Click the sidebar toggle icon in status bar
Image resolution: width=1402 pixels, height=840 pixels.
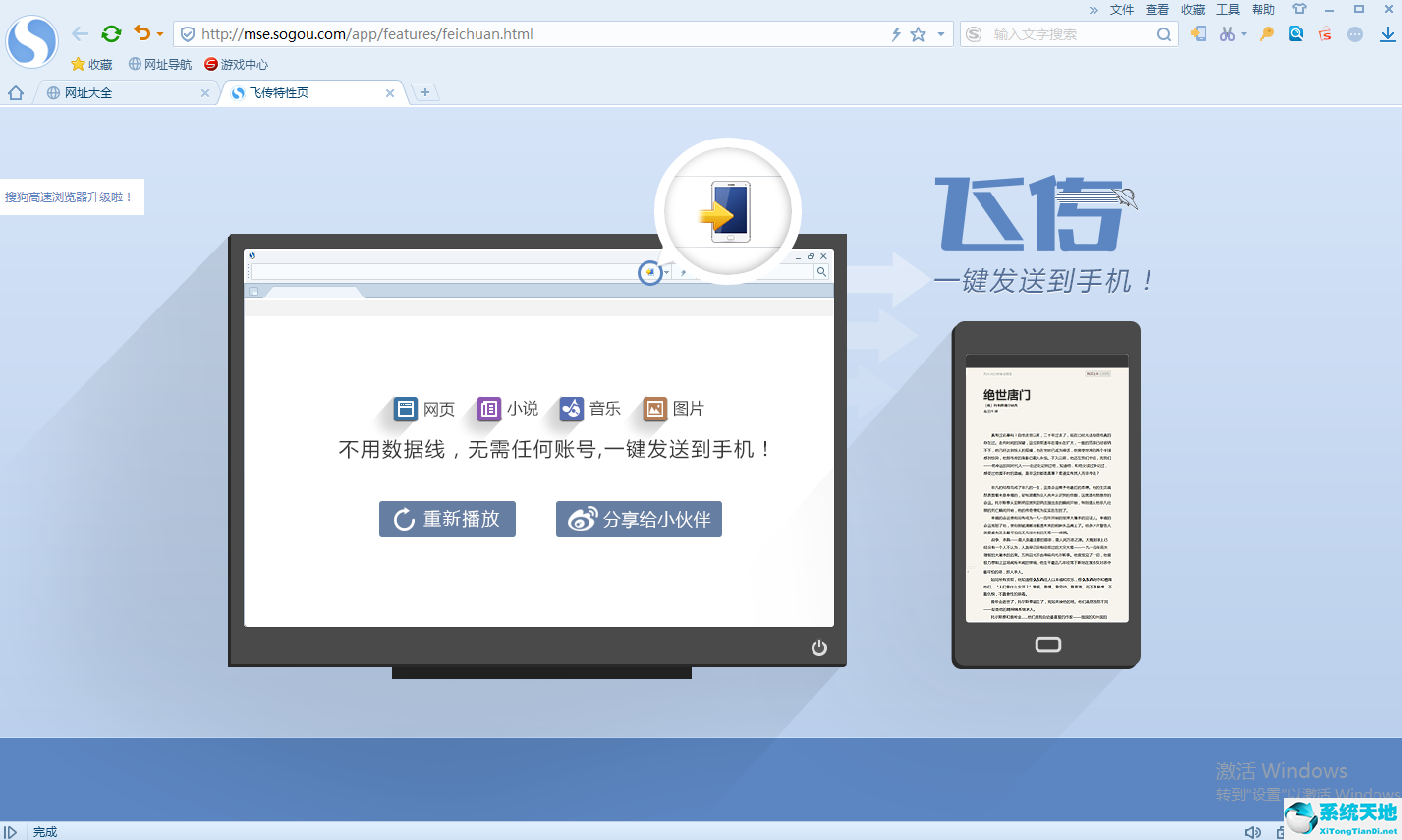(x=11, y=832)
